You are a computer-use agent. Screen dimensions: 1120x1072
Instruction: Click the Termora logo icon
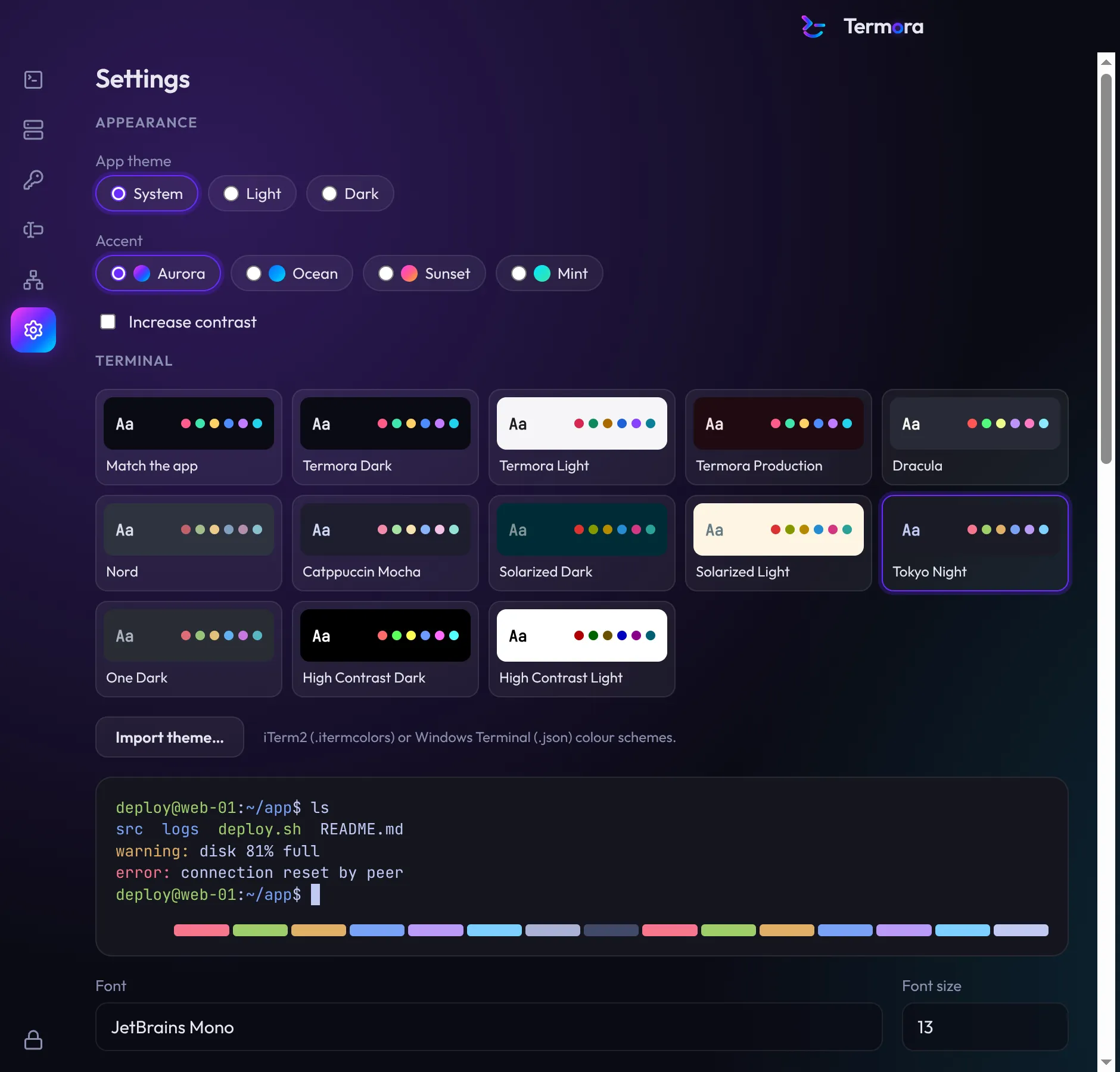(813, 27)
